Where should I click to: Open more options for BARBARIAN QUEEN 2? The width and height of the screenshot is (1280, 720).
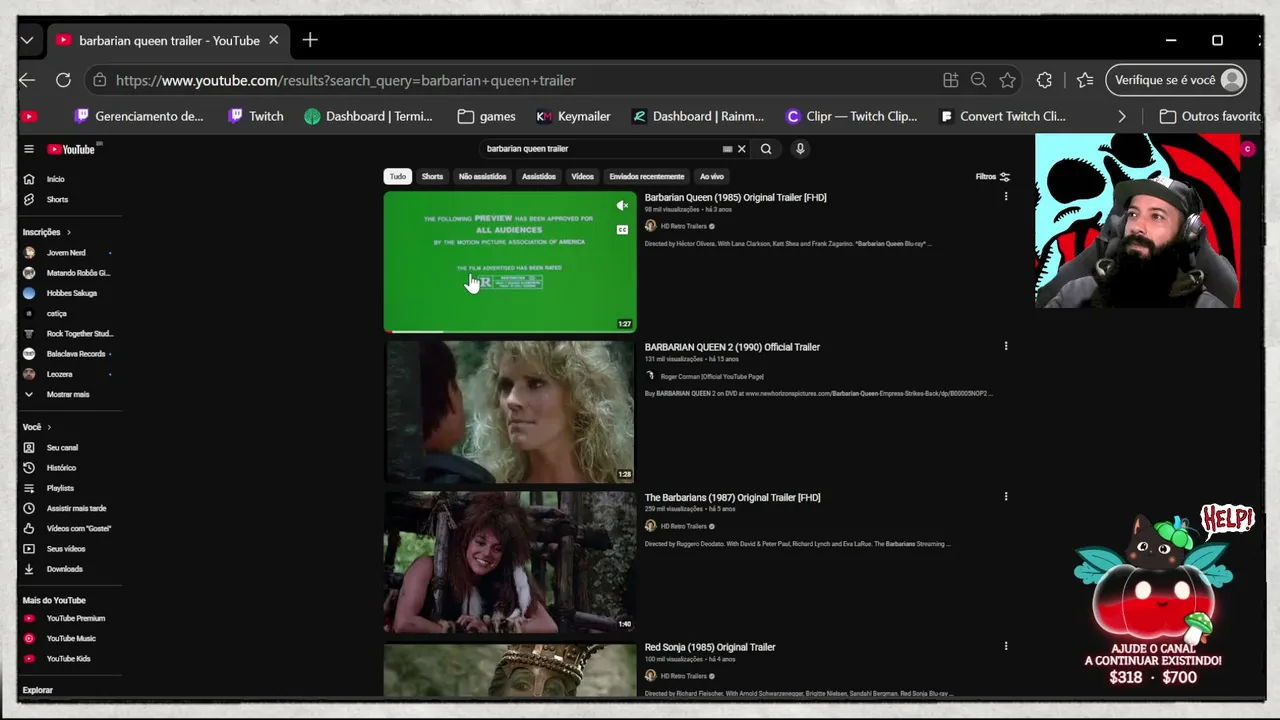(1006, 346)
